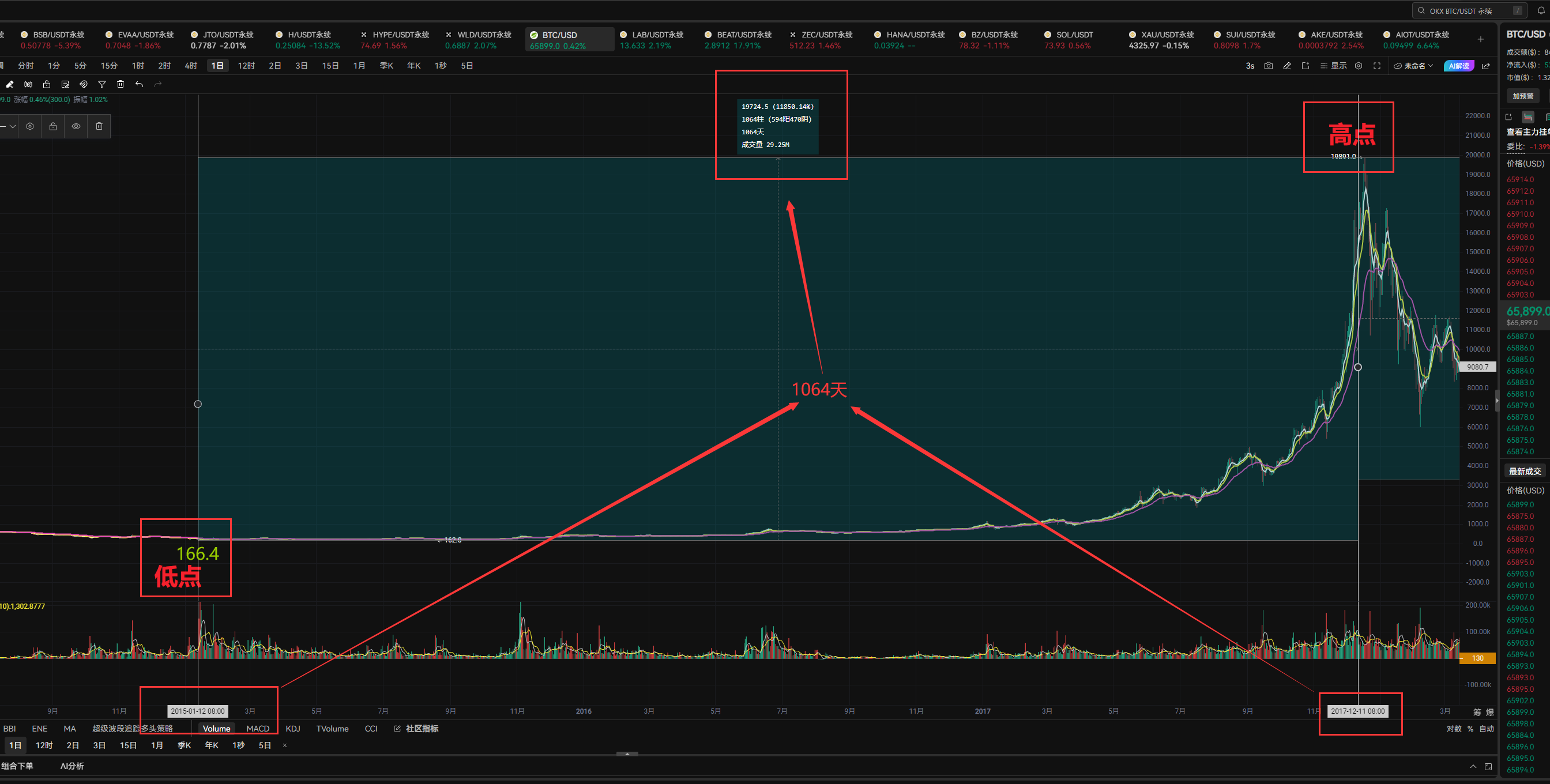
Task: Click the AI解读 button
Action: (x=1458, y=66)
